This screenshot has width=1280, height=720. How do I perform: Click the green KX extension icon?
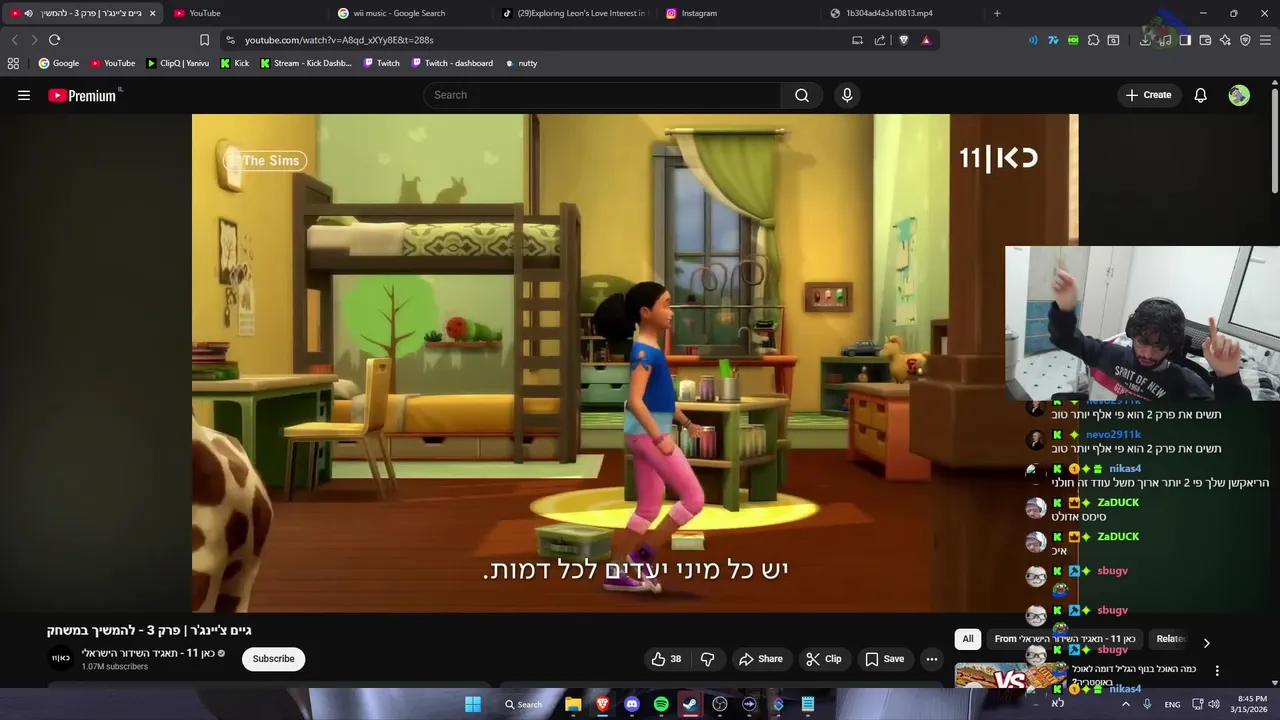click(1073, 40)
